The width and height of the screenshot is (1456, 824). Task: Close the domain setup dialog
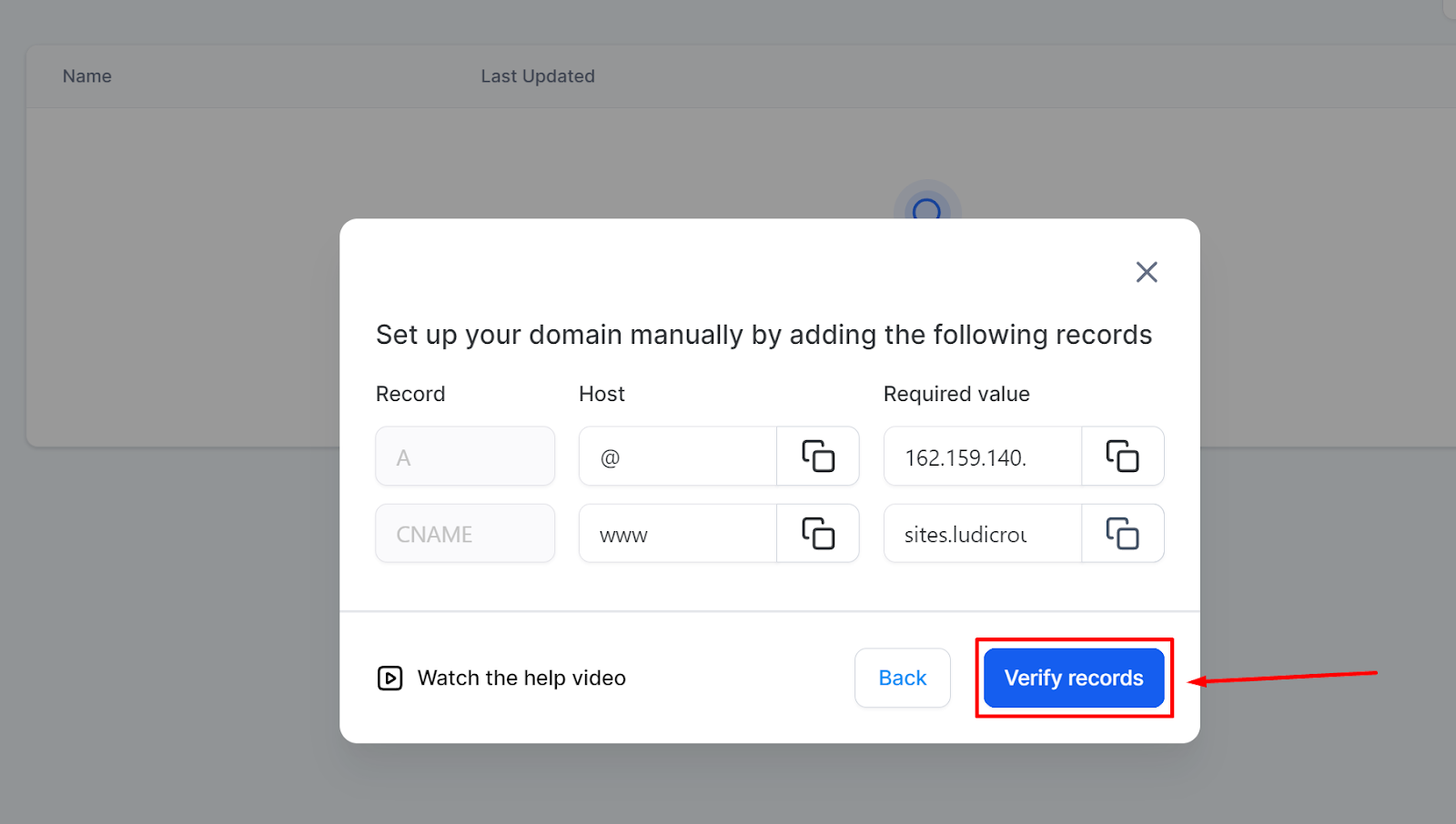(1147, 272)
